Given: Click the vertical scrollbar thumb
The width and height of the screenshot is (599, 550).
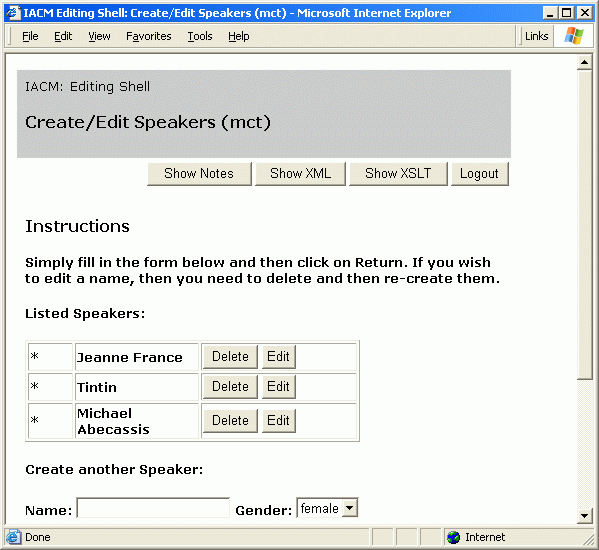Looking at the screenshot, I should coord(584,225).
